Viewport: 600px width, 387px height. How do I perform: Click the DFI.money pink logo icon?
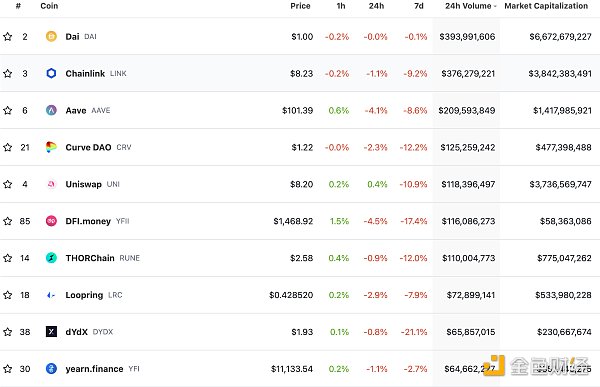51,221
